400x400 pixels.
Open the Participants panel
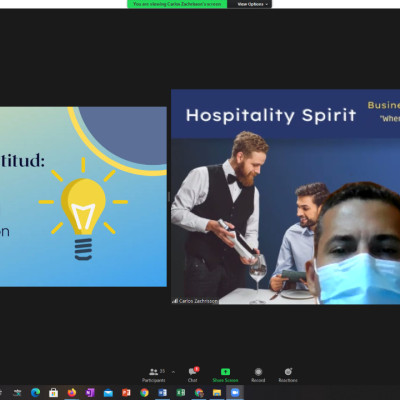coord(154,375)
